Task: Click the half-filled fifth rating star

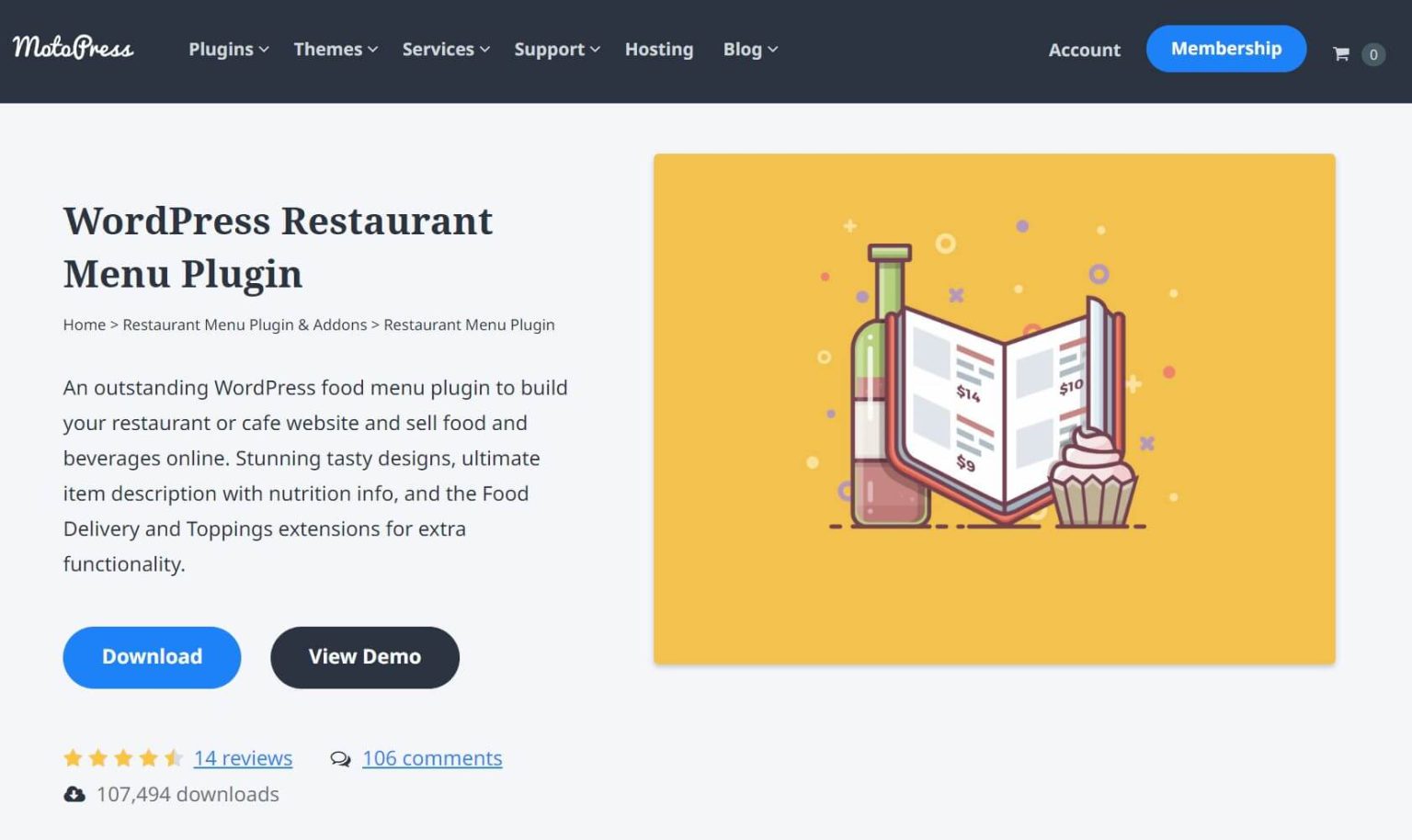Action: pos(176,757)
